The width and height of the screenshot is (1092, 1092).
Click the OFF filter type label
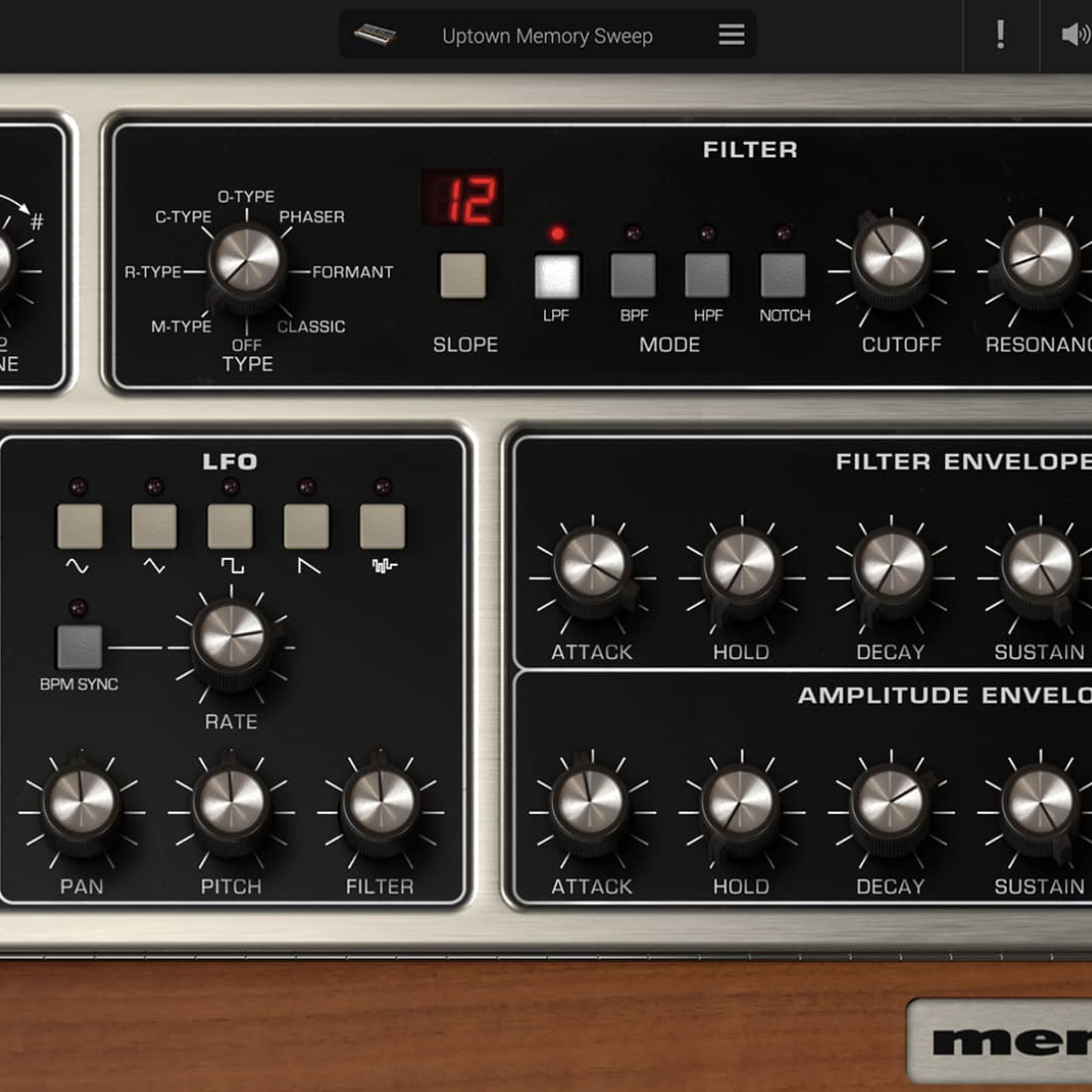246,344
